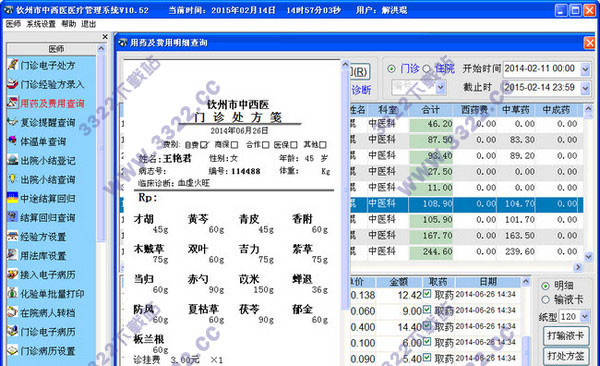Open the 纸型 120 dropdown
600x366 pixels.
coord(585,317)
